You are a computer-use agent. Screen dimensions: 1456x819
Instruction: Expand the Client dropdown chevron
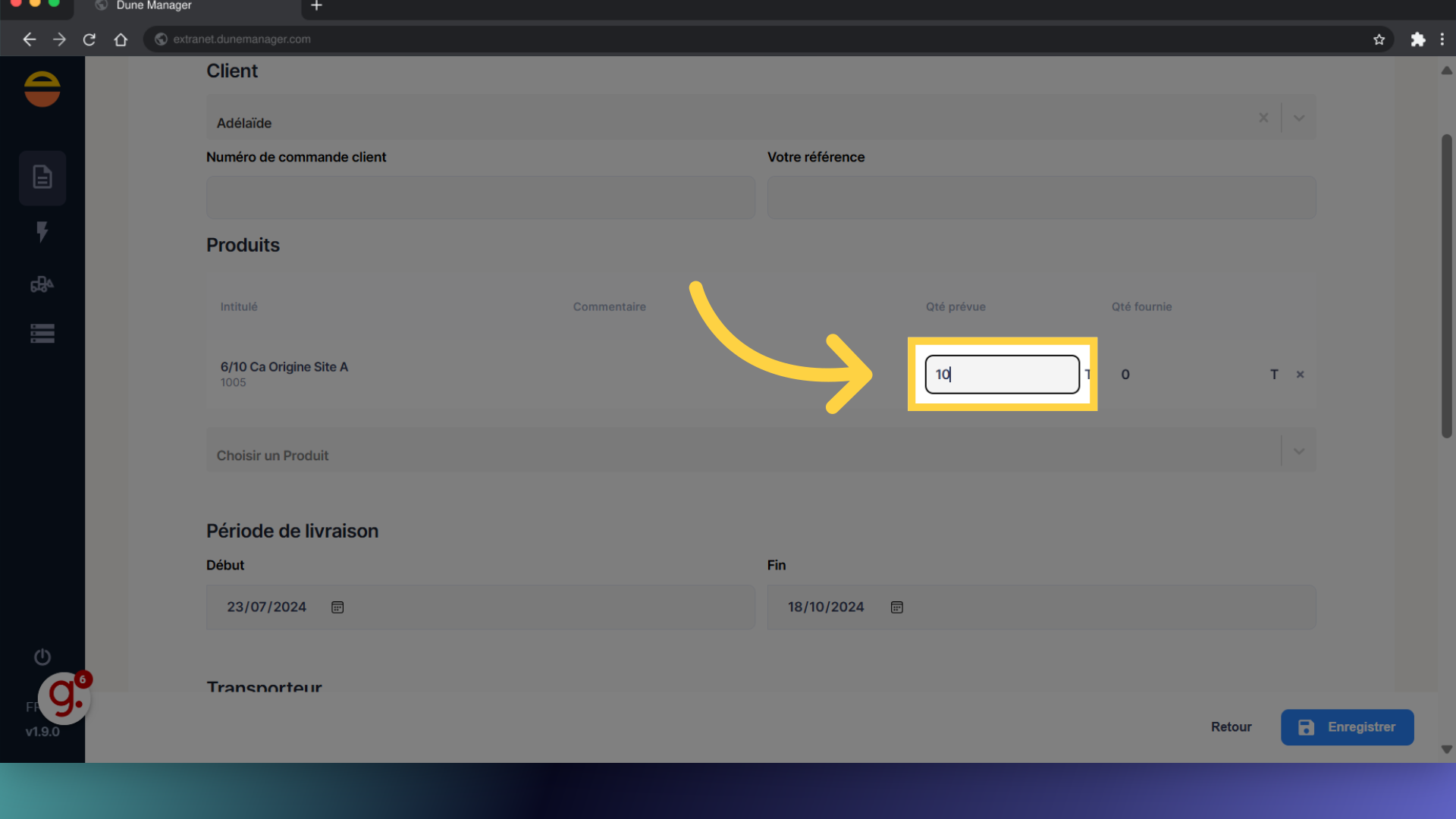click(1299, 118)
